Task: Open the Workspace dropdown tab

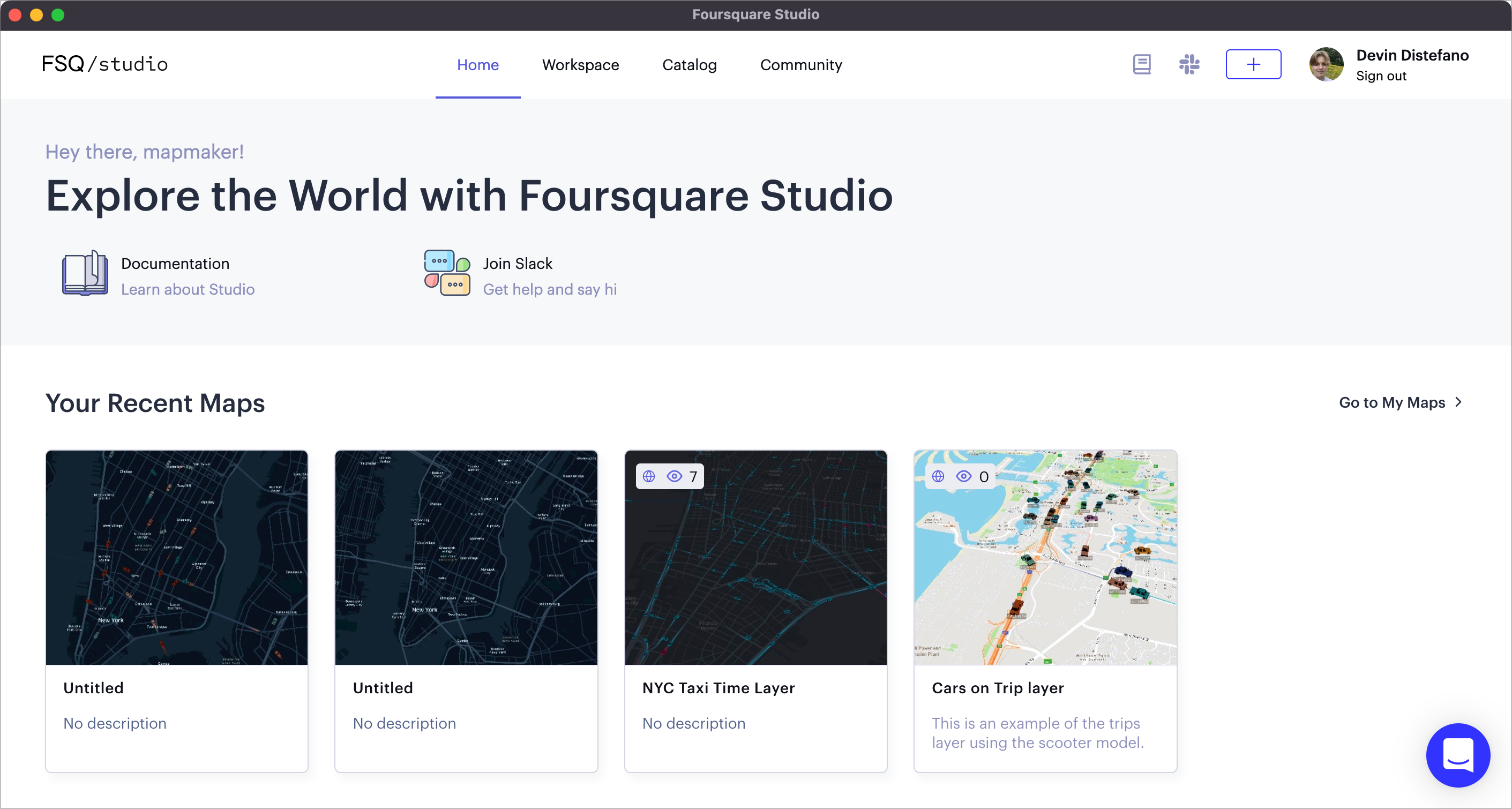Action: click(x=581, y=64)
